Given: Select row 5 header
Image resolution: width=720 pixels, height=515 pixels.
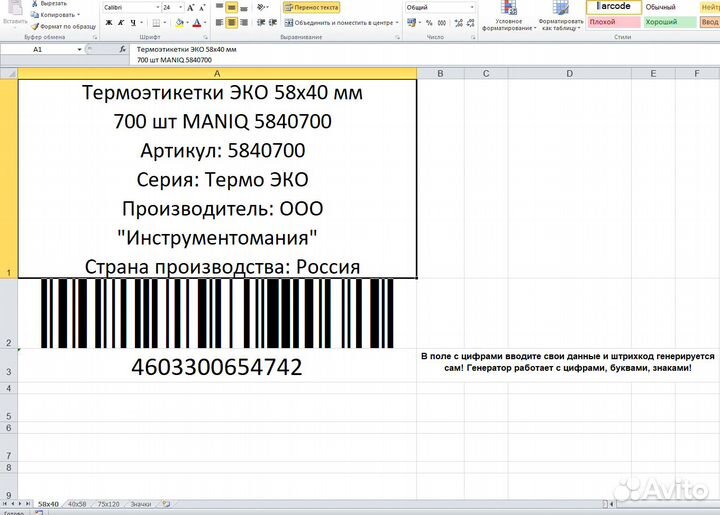Looking at the screenshot, I should (9, 409).
